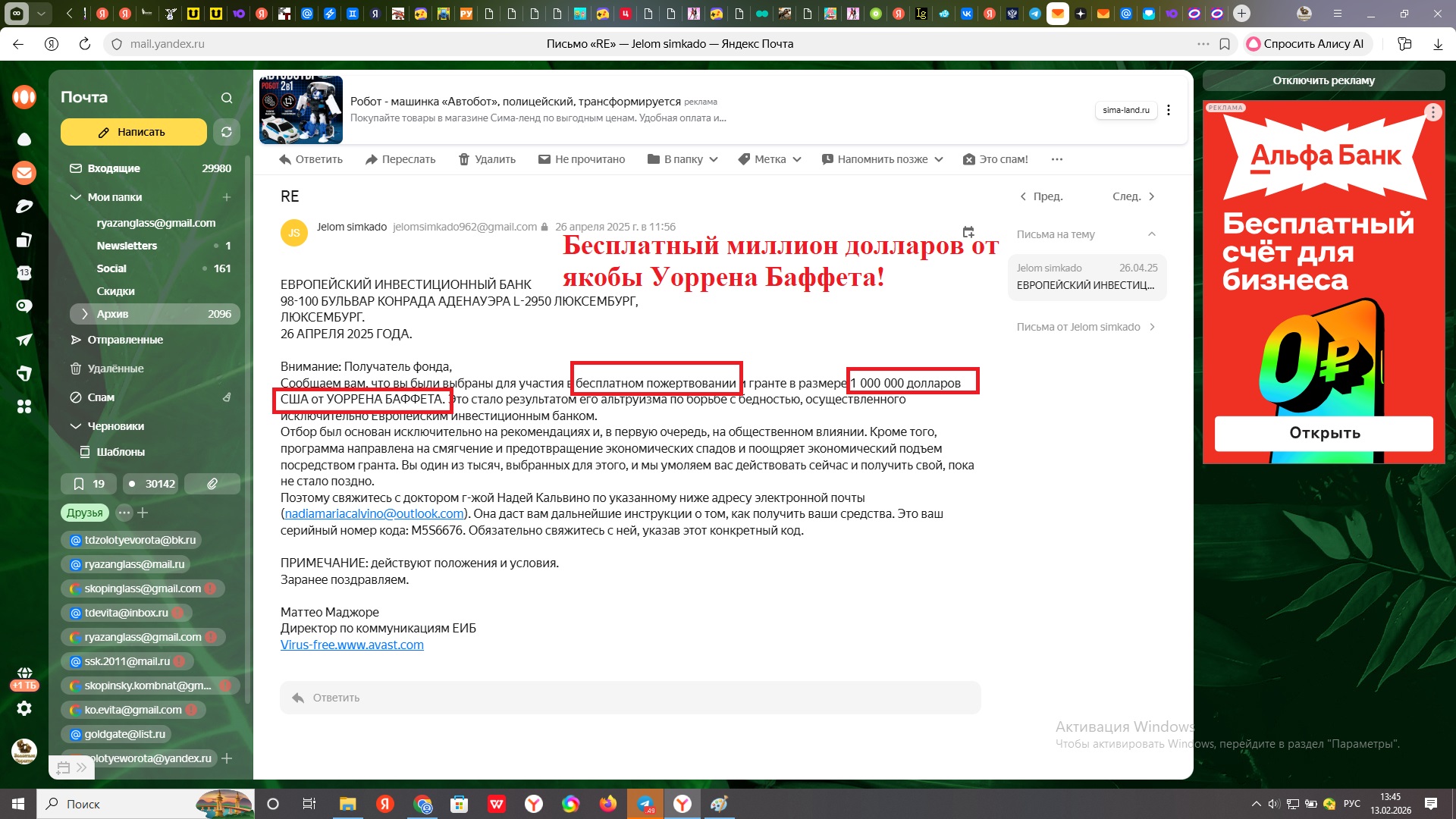Toggle the attachments filter paperclip
Image resolution: width=1456 pixels, height=819 pixels.
point(212,484)
